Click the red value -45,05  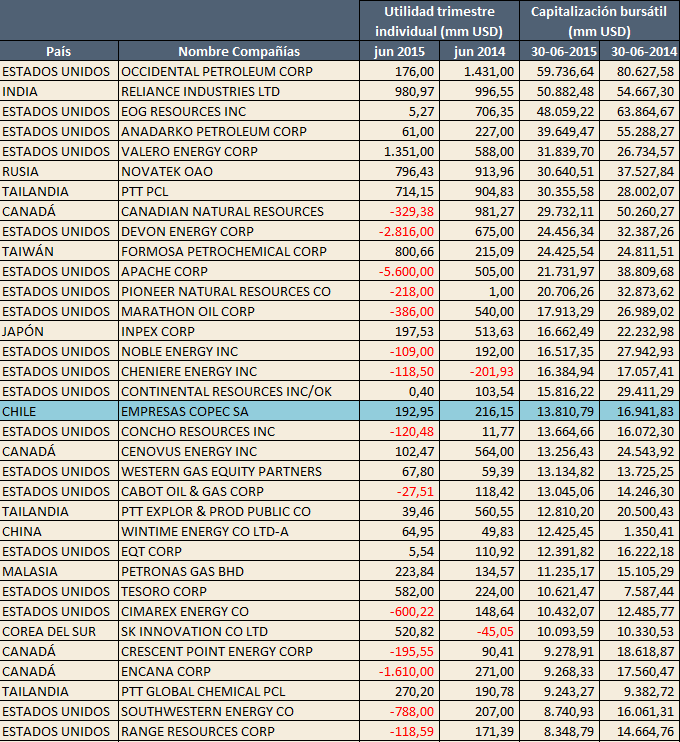479,631
